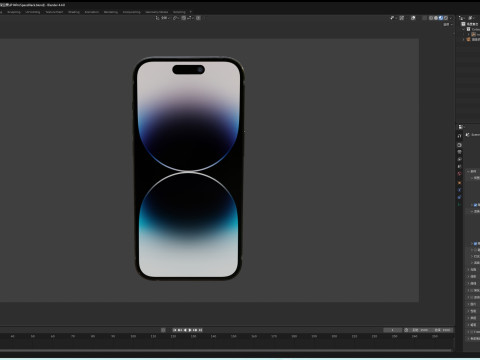Screen dimensions: 480x360
Task: Play the animation forward
Action: (x=190, y=330)
